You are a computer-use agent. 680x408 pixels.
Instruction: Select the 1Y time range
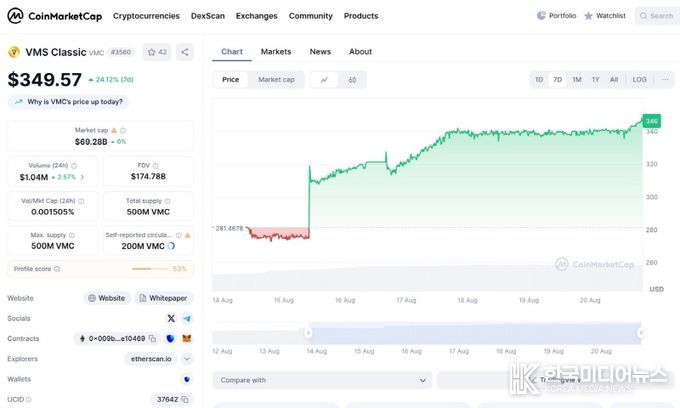click(x=595, y=80)
